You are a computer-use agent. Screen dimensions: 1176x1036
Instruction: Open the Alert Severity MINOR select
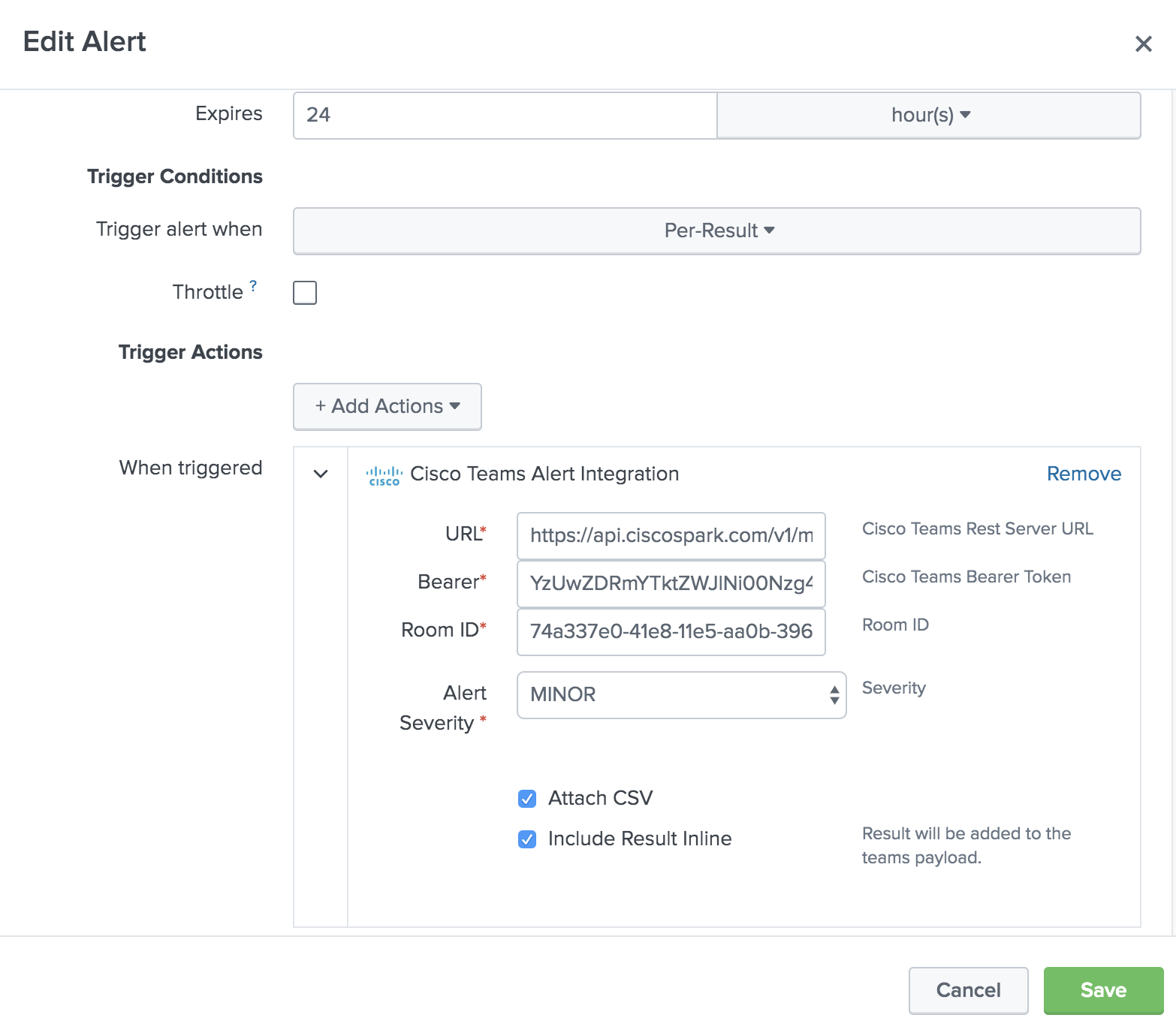click(x=682, y=694)
